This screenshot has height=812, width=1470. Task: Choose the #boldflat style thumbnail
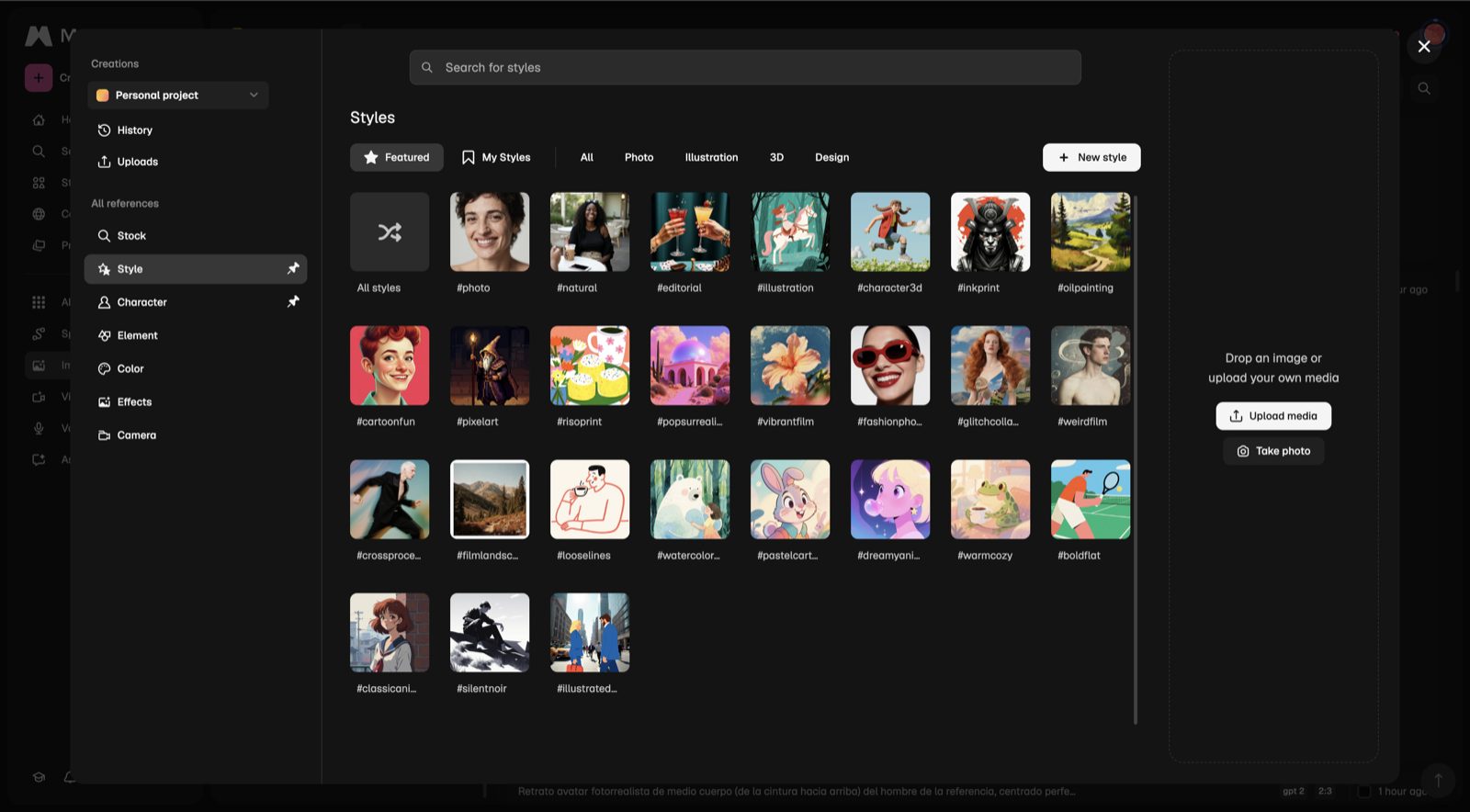[x=1091, y=499]
